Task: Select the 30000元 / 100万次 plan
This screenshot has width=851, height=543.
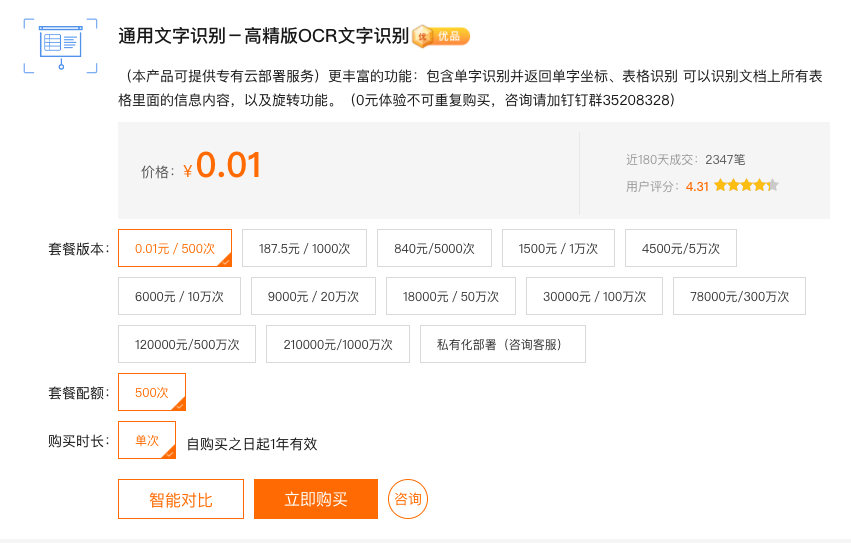Action: click(x=594, y=296)
